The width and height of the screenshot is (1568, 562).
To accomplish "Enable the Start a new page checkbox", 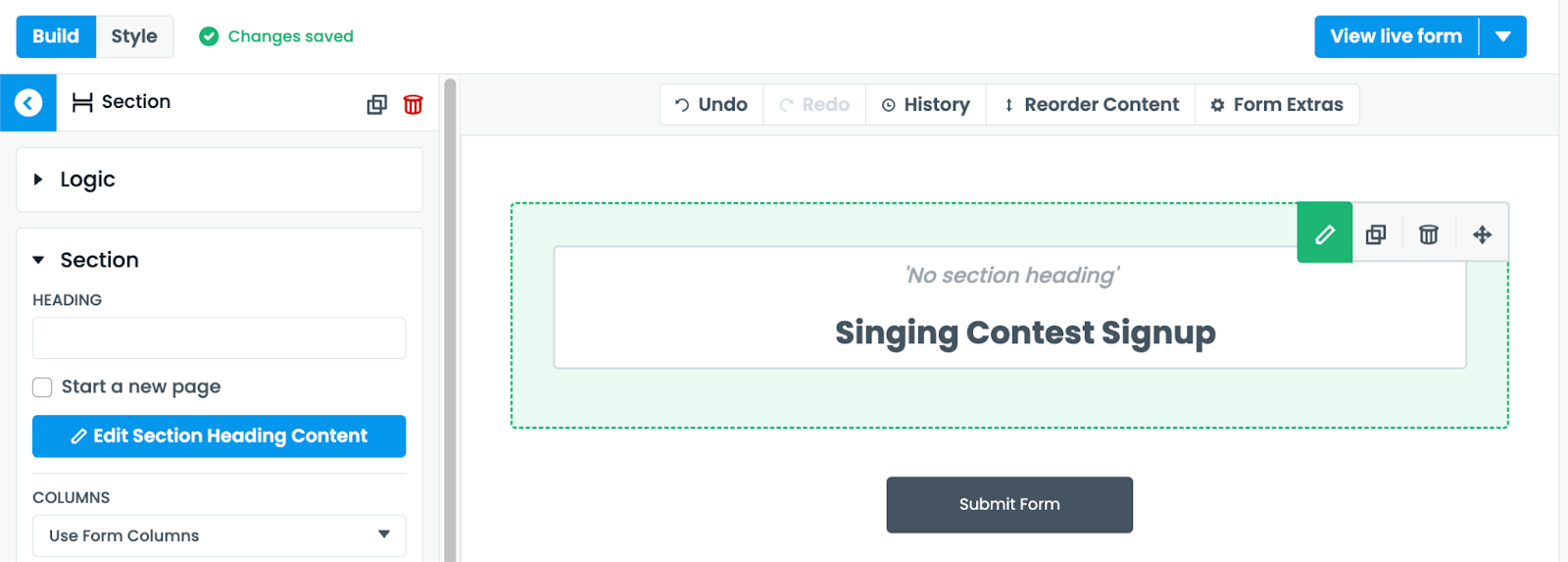I will 42,387.
